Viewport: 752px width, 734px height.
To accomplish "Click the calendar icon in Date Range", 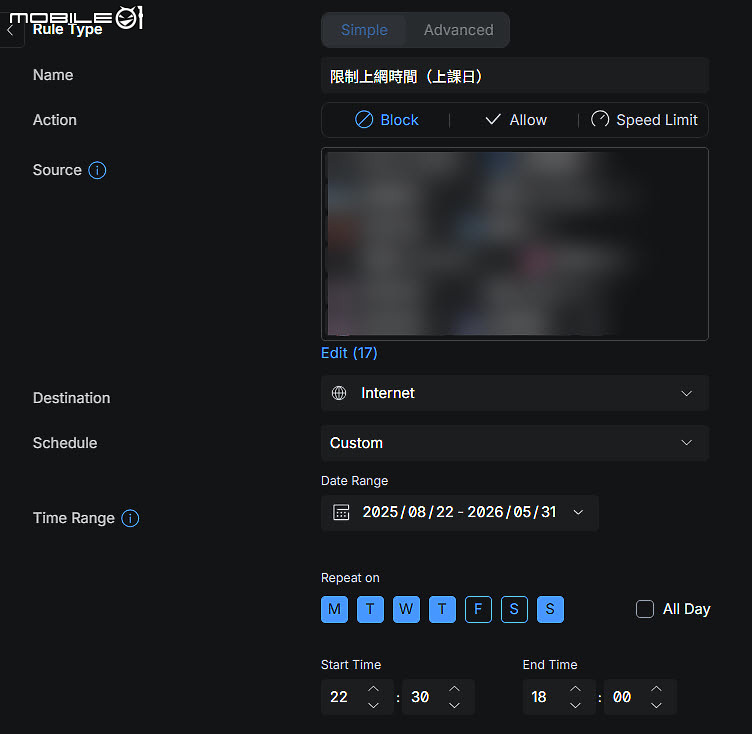I will pyautogui.click(x=341, y=512).
